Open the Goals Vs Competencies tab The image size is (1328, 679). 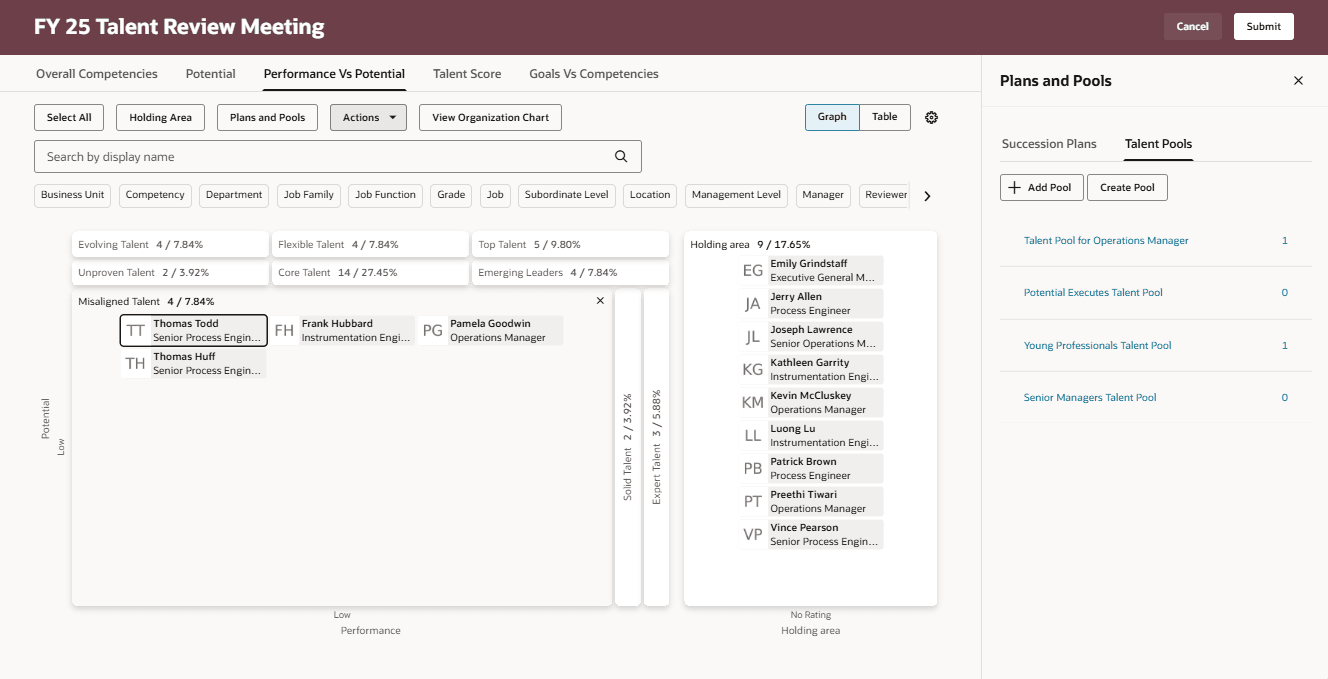click(x=594, y=74)
